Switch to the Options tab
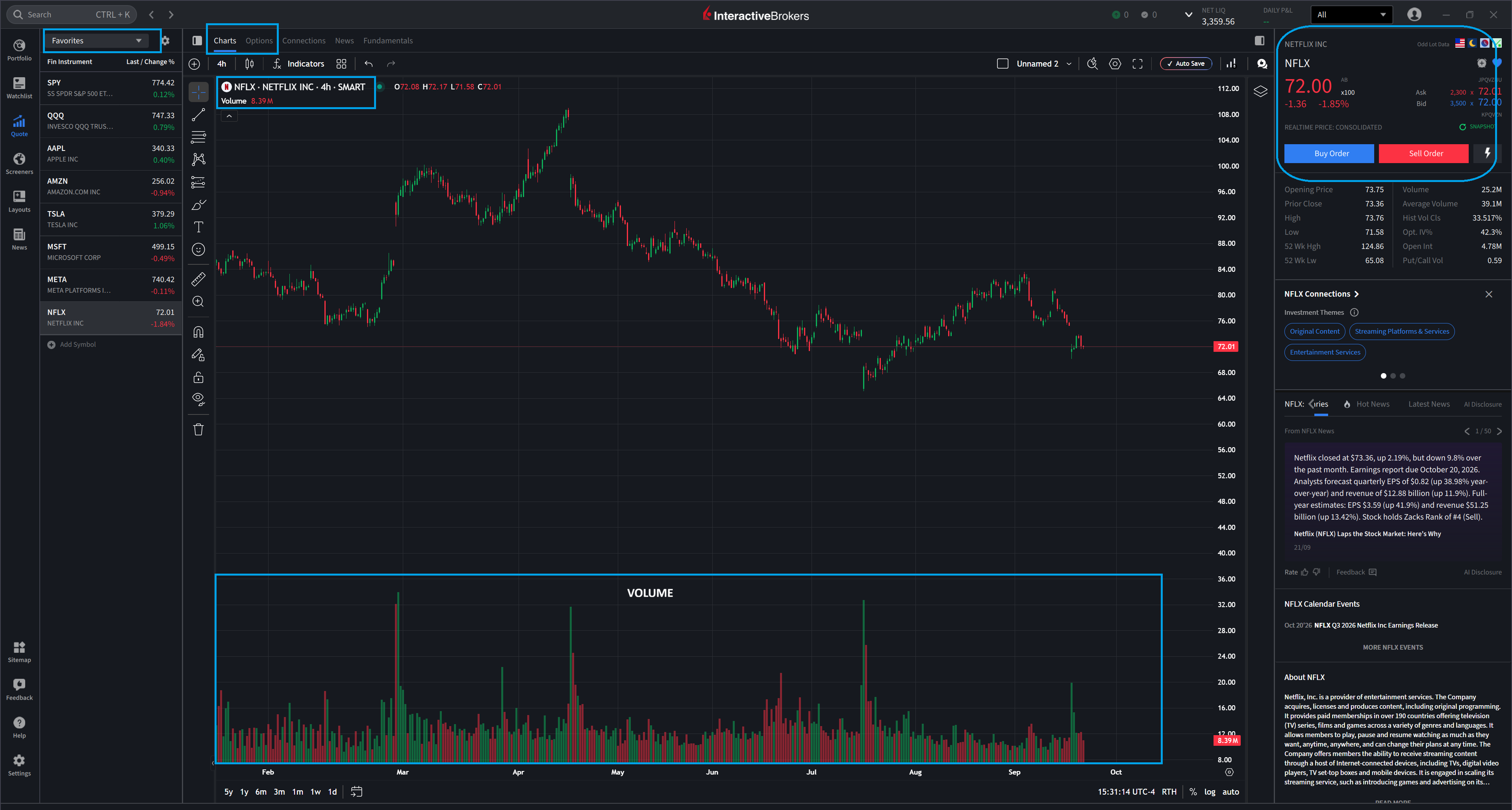This screenshot has height=810, width=1512. (259, 41)
